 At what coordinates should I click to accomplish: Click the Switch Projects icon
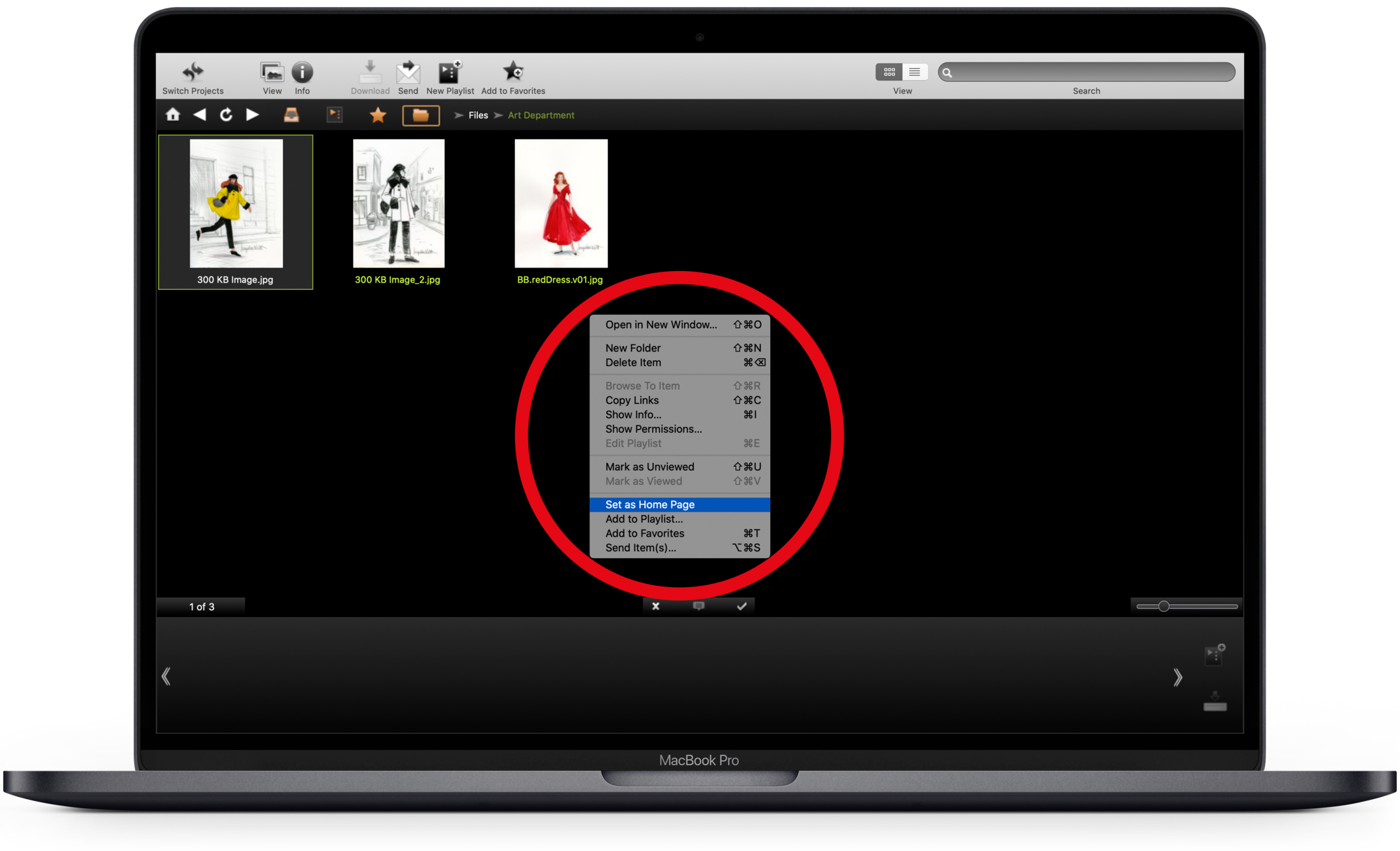point(192,72)
